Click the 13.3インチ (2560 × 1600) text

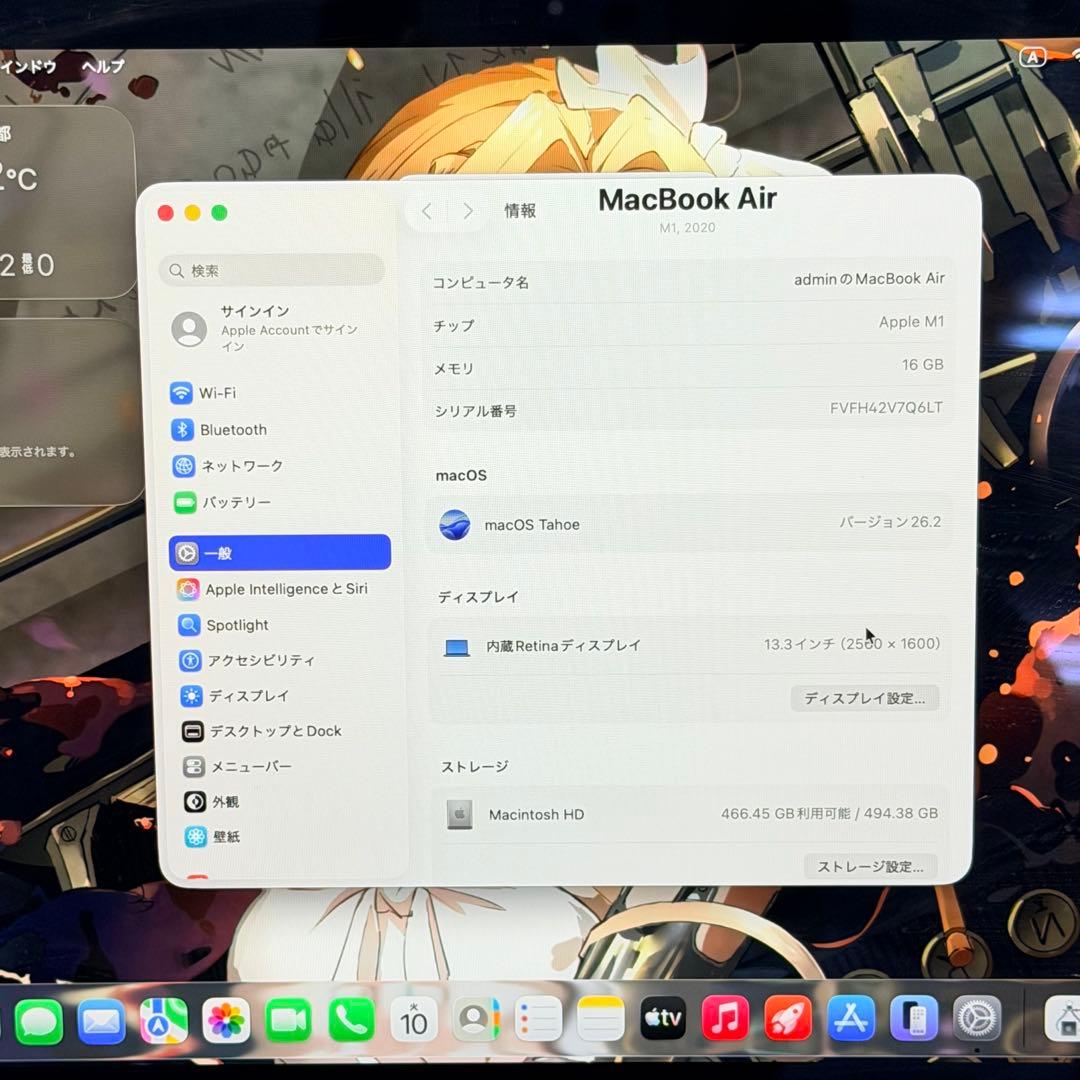click(852, 644)
